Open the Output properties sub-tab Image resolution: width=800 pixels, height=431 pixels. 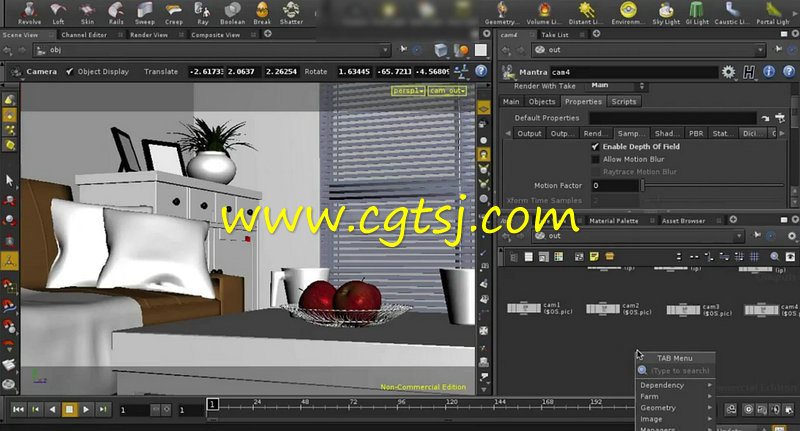[529, 133]
